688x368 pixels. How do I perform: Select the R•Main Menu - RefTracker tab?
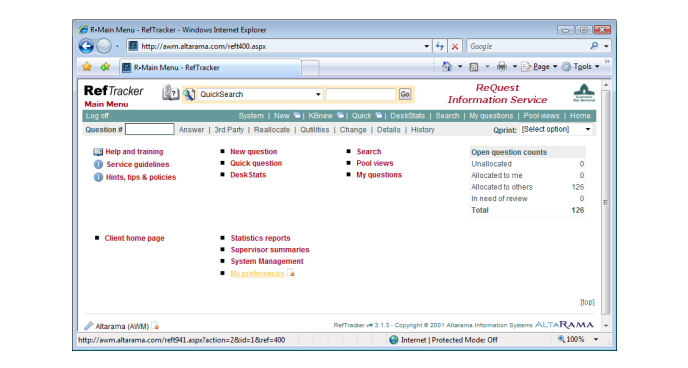[211, 68]
